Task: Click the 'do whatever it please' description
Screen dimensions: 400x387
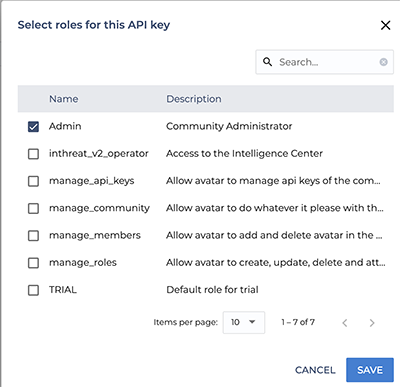Action: [x=275, y=208]
